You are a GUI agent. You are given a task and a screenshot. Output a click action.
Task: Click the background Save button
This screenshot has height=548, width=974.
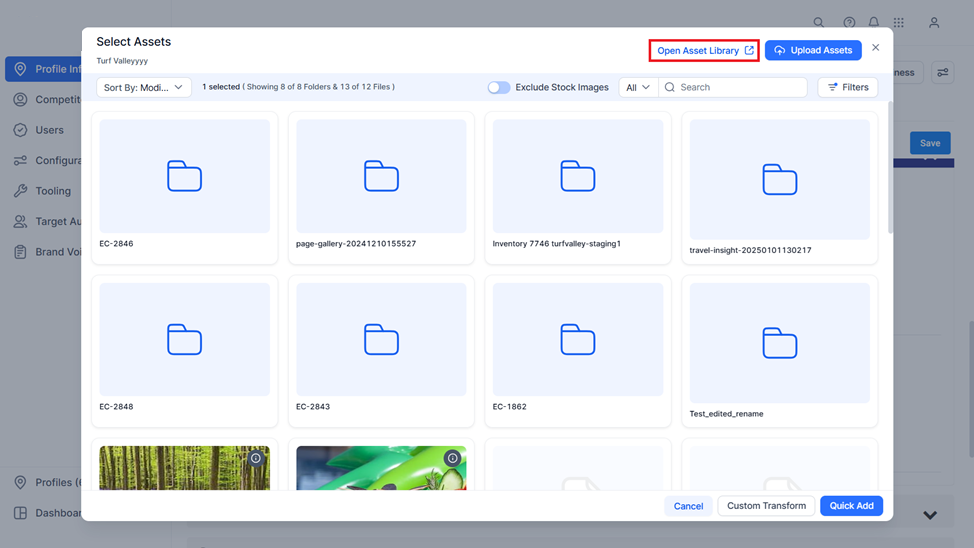click(x=930, y=143)
